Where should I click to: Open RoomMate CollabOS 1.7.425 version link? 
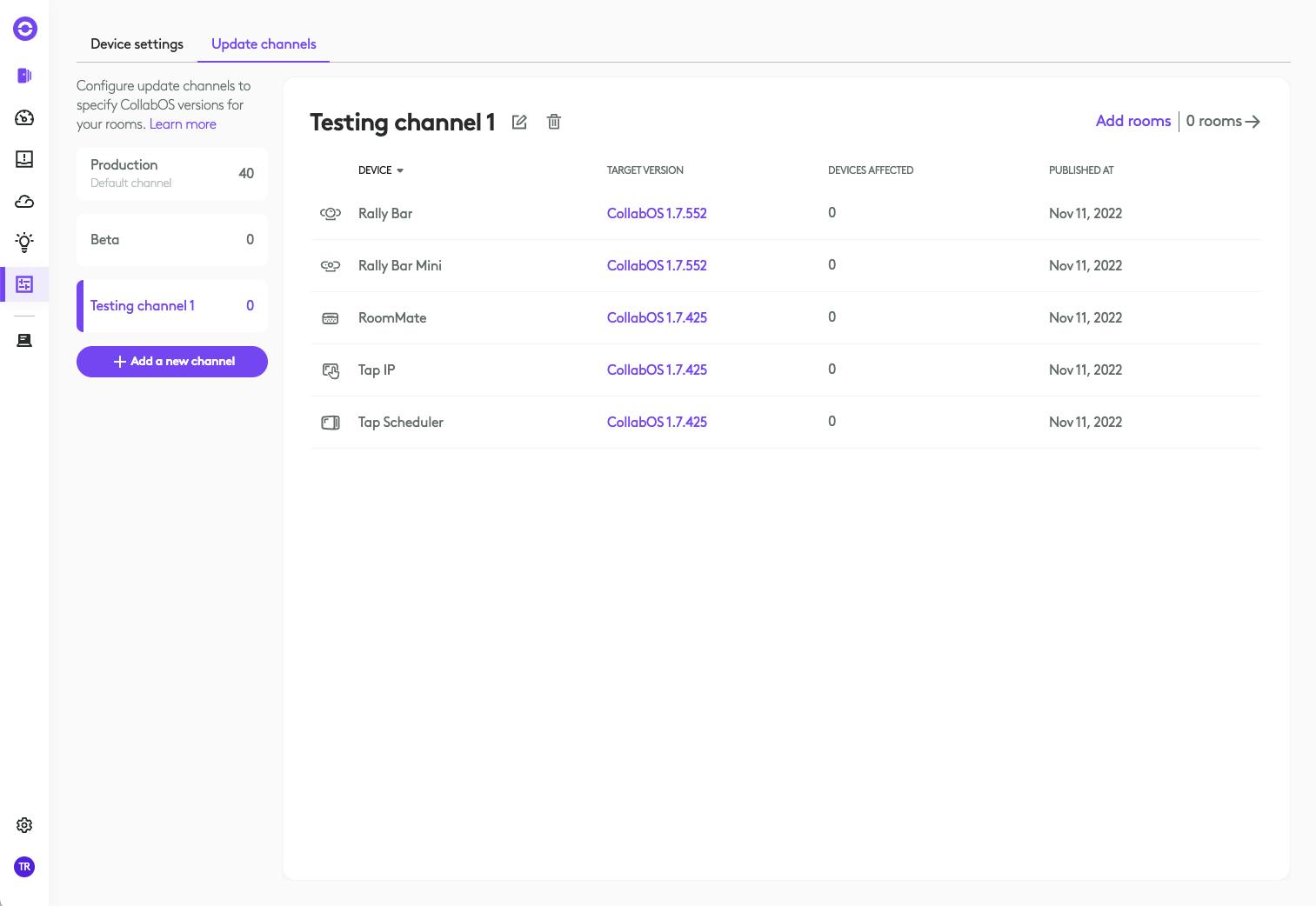[657, 317]
